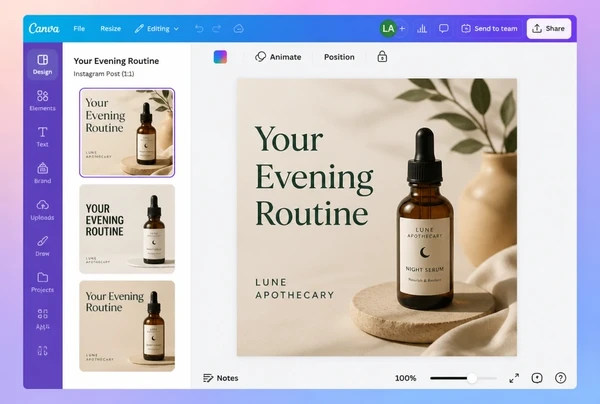Click the serum bottle image on canvas
600x404 pixels.
click(425, 220)
